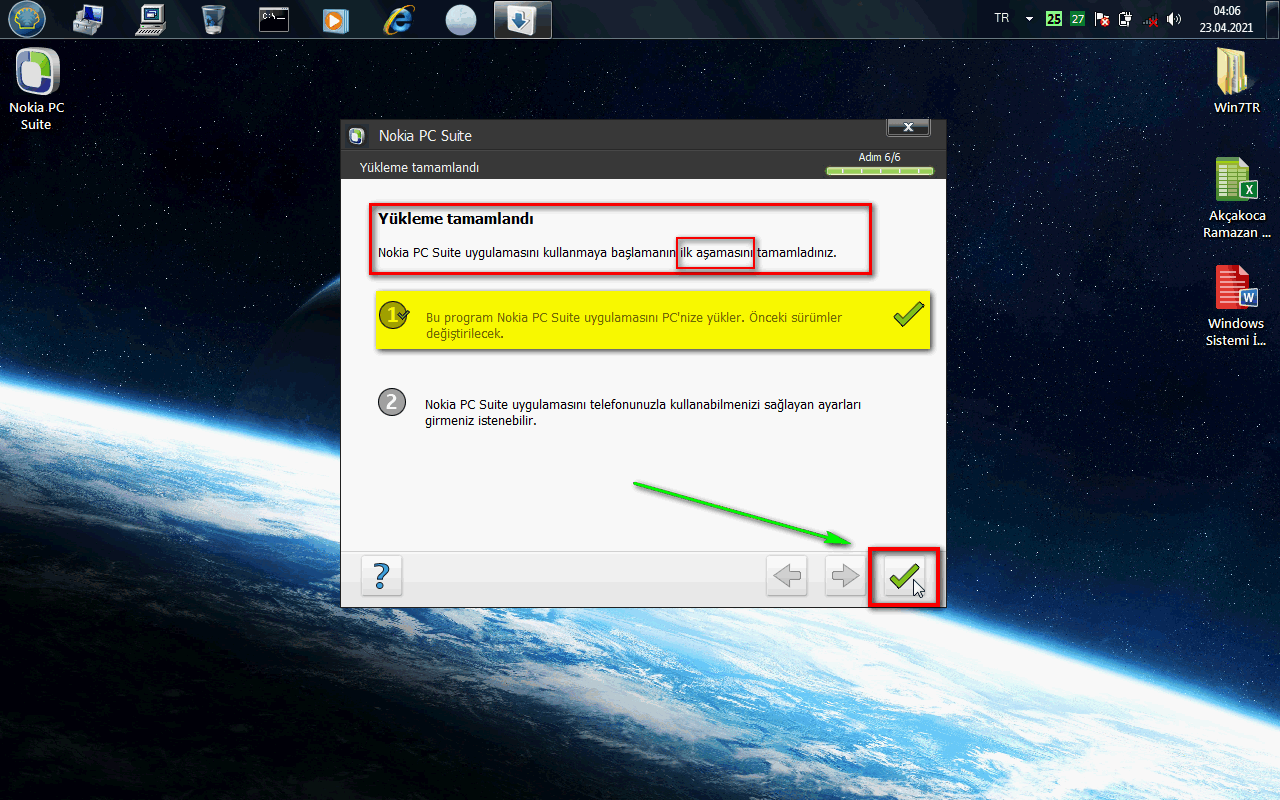
Task: Click the step 1 numbered circle
Action: [x=391, y=316]
